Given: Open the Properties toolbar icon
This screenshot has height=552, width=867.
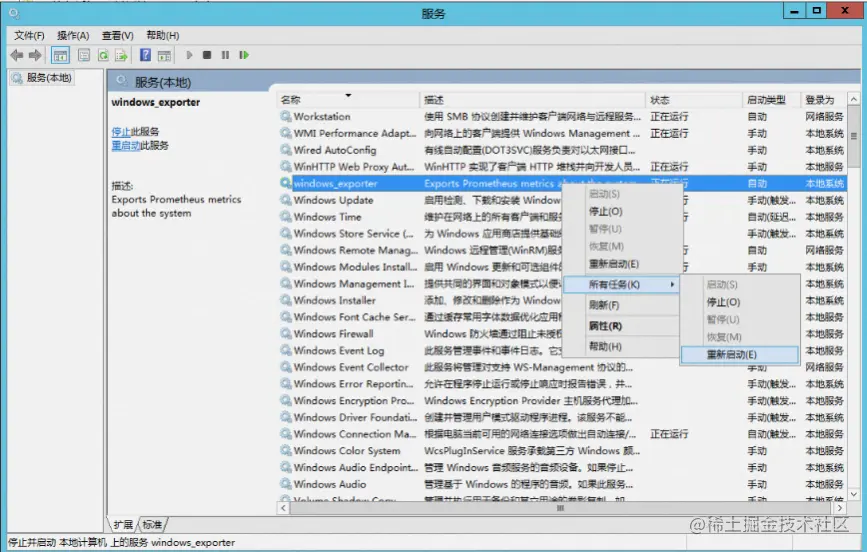Looking at the screenshot, I should pos(84,55).
